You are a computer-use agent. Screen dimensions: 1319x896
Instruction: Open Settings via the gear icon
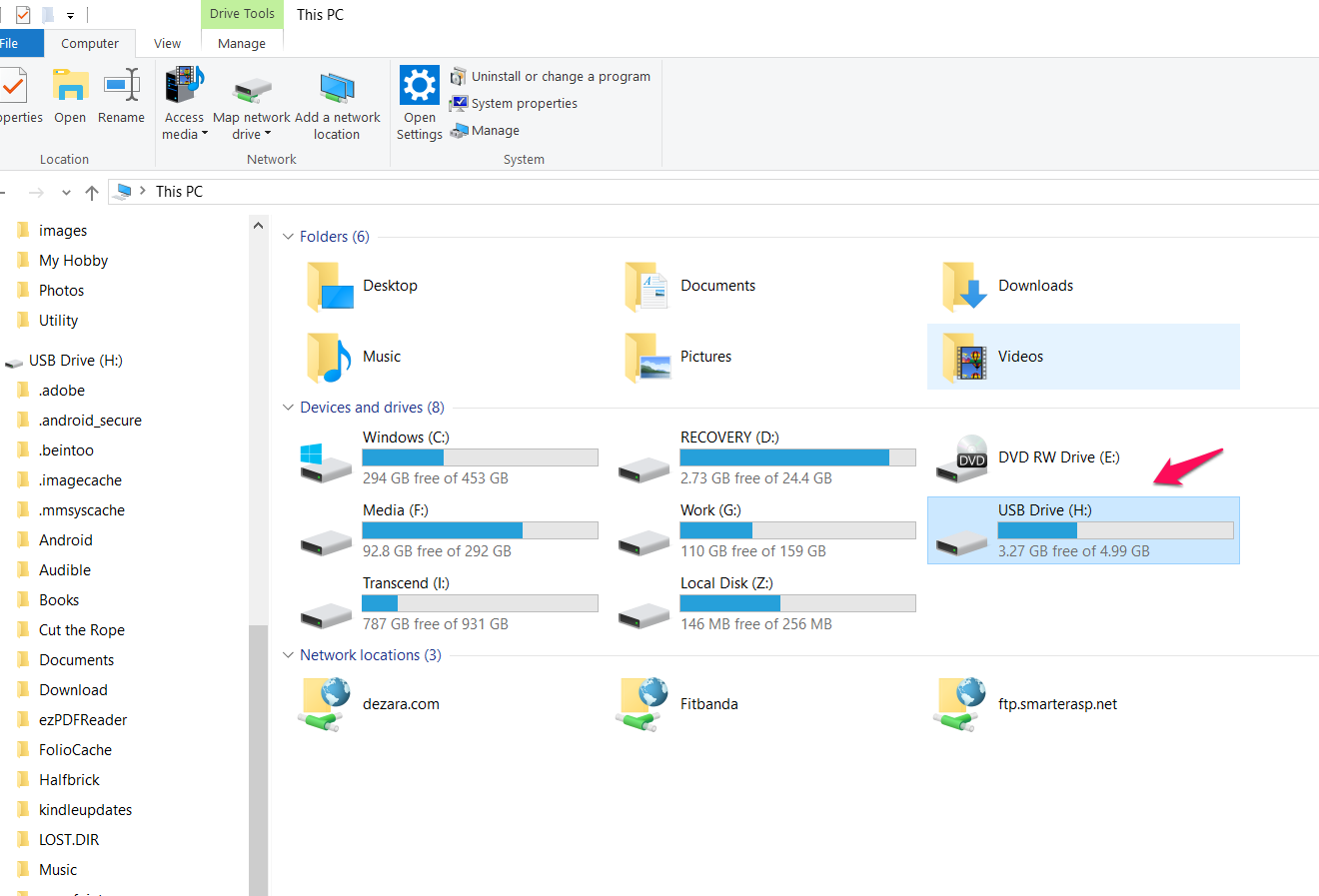(x=420, y=86)
